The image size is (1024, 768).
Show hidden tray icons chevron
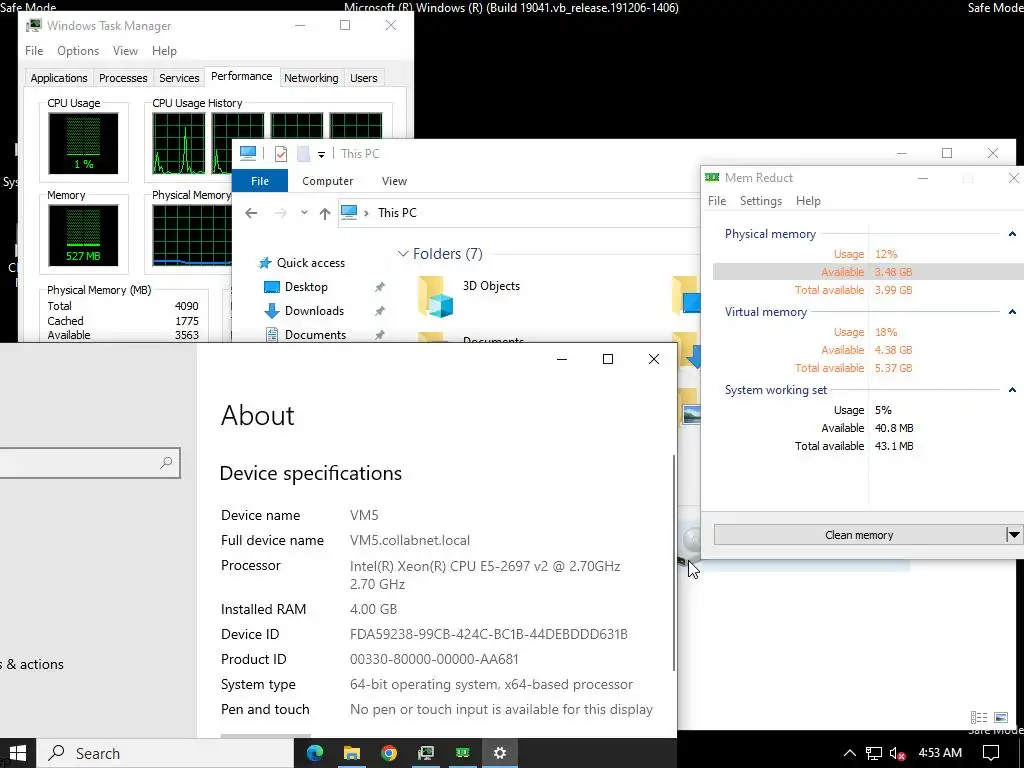(849, 753)
